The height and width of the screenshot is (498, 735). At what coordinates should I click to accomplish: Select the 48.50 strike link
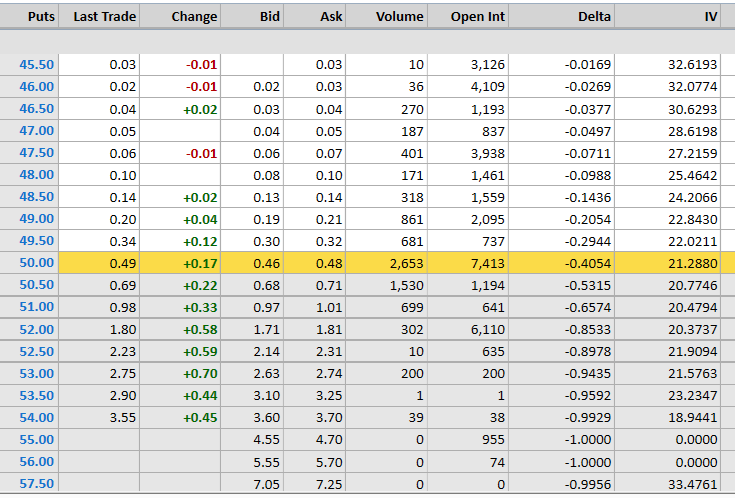click(x=37, y=196)
